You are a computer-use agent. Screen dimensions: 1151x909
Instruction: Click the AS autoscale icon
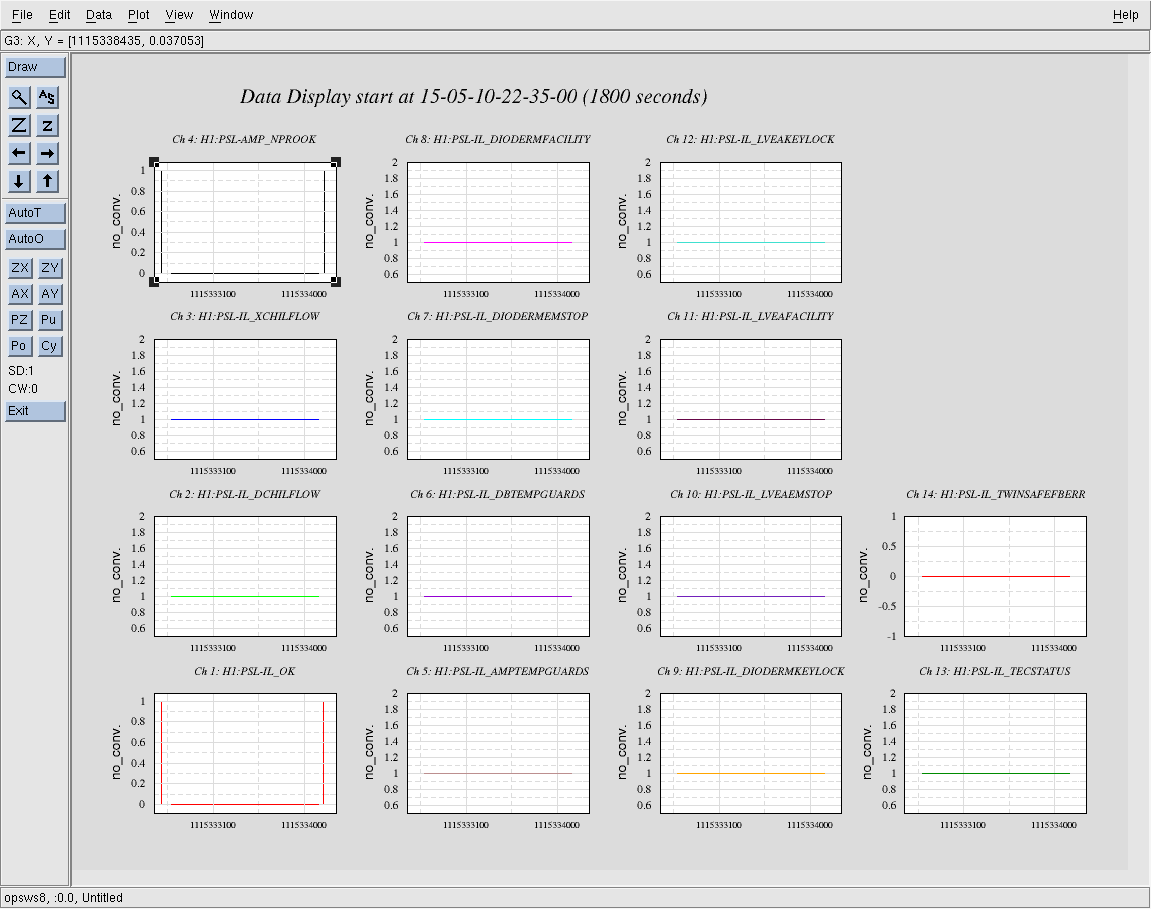tap(47, 97)
